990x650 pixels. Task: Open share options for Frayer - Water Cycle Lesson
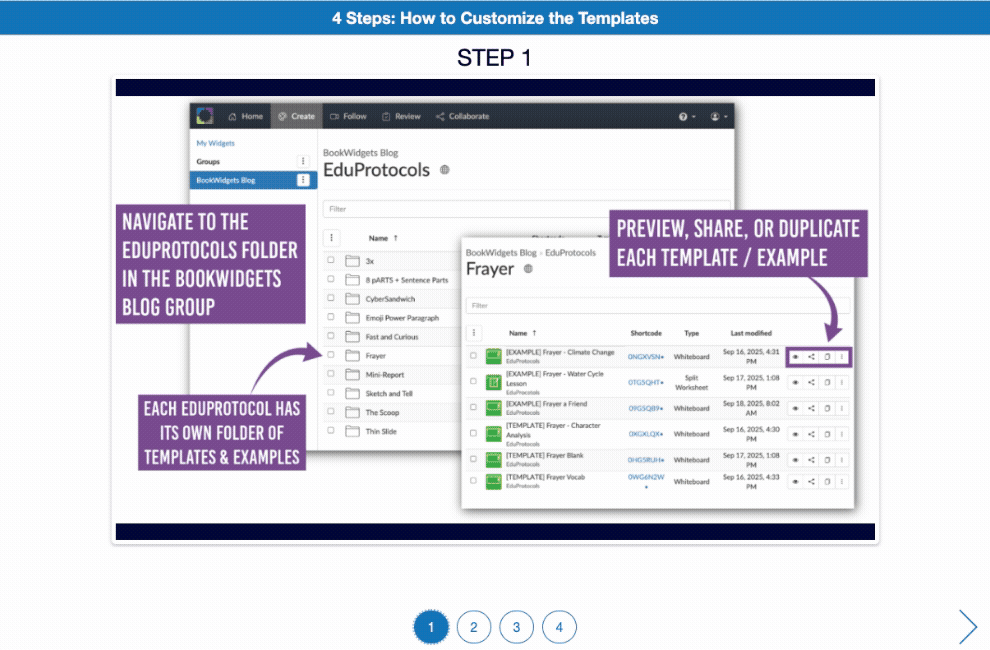pos(811,382)
